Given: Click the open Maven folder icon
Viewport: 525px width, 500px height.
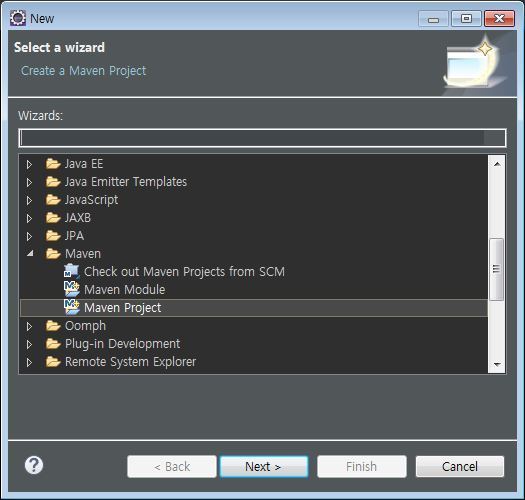Looking at the screenshot, I should (53, 254).
